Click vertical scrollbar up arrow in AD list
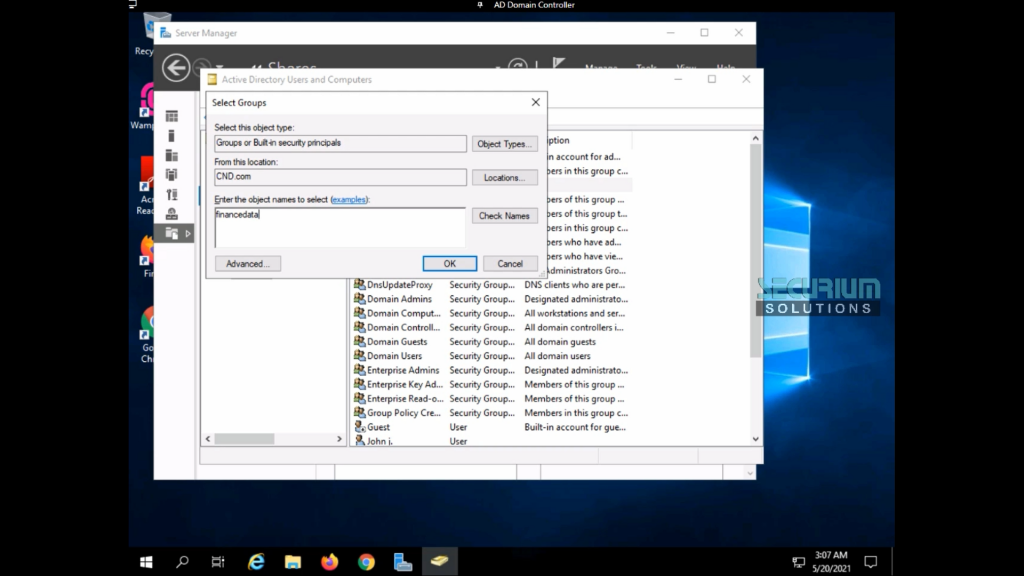The height and width of the screenshot is (576, 1024). coord(756,138)
